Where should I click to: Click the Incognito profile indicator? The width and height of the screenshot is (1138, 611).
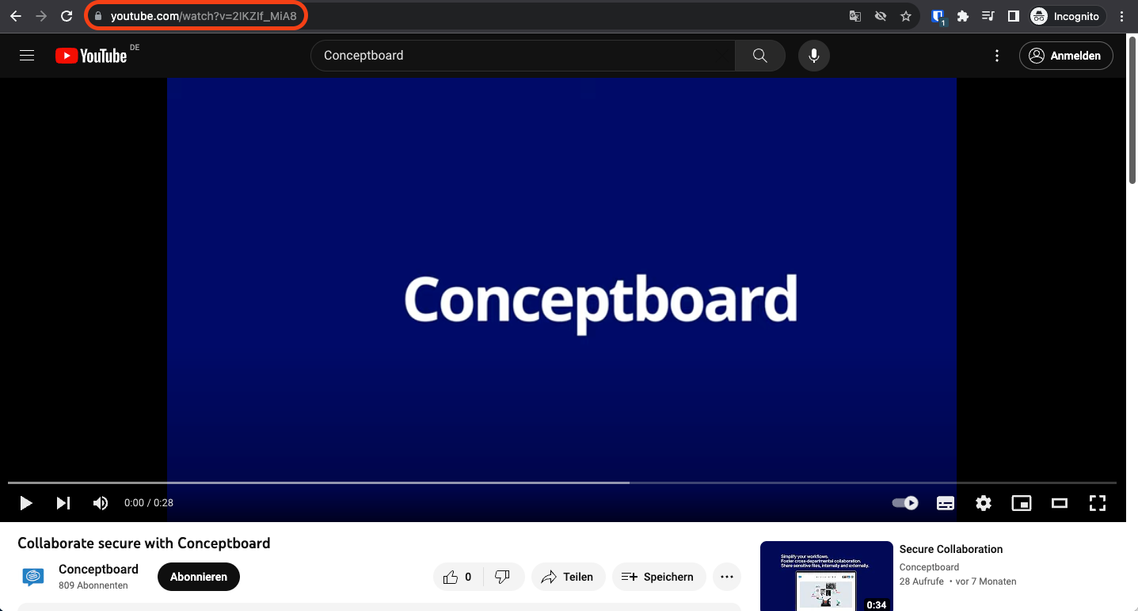[1065, 16]
